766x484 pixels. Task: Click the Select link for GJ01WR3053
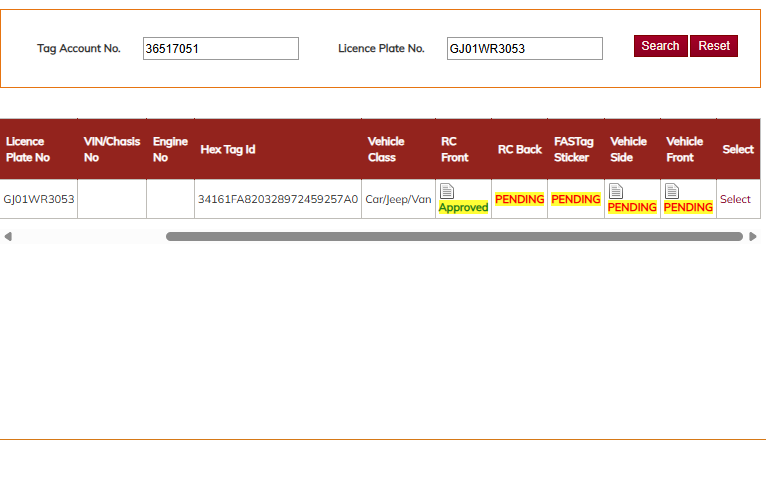[x=735, y=199]
